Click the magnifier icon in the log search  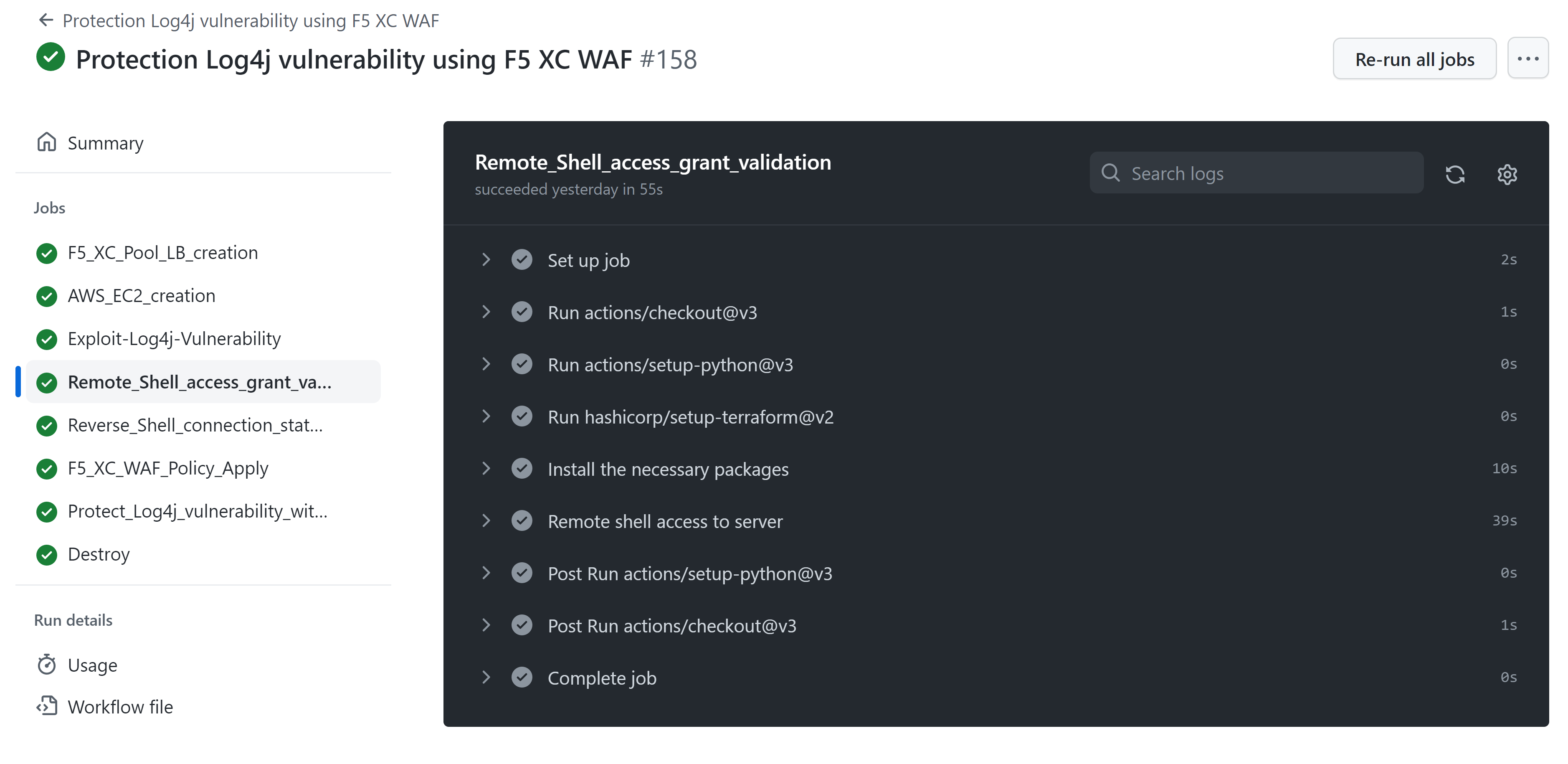[x=1111, y=173]
